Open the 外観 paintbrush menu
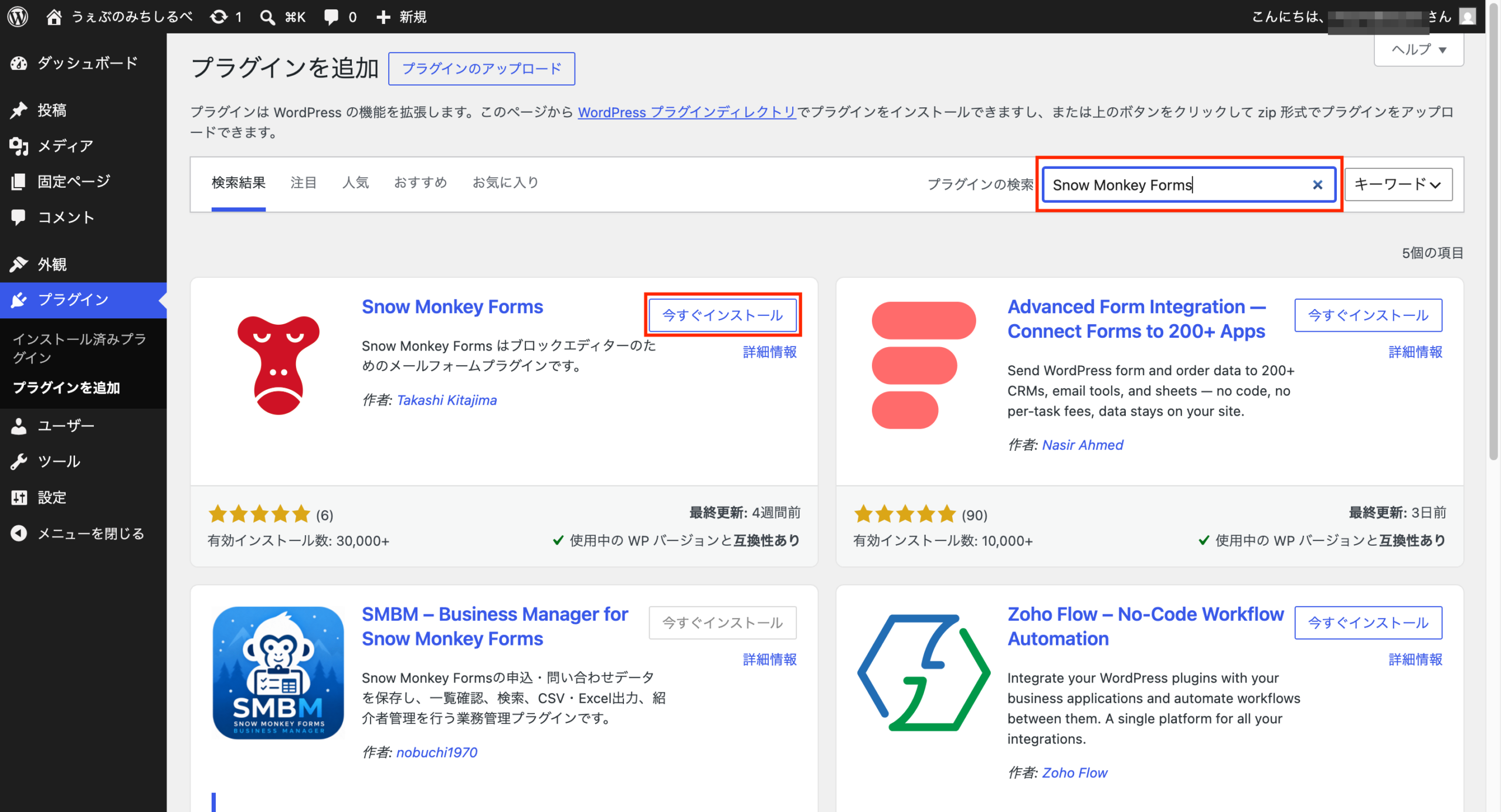1501x812 pixels. 83,264
